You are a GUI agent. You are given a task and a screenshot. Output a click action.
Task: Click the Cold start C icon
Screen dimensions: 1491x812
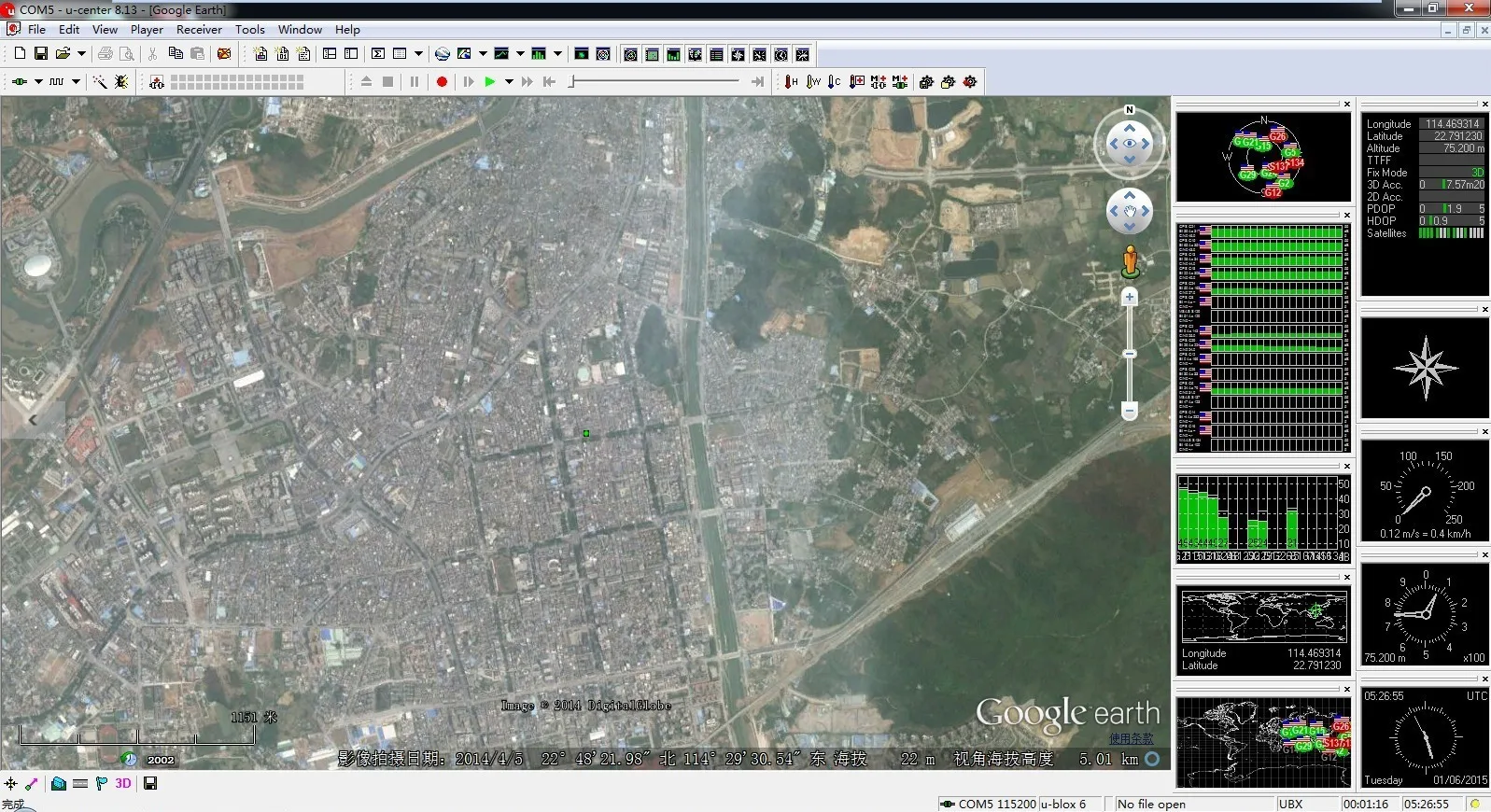click(x=835, y=82)
